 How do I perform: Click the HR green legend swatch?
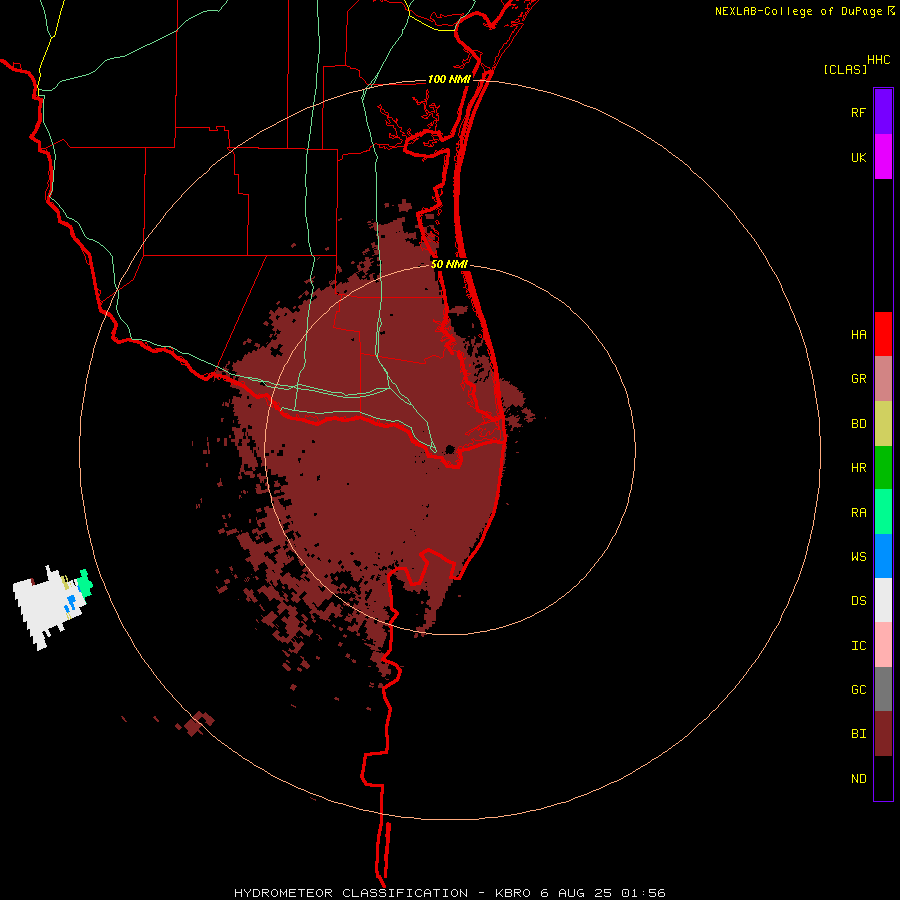coord(883,468)
